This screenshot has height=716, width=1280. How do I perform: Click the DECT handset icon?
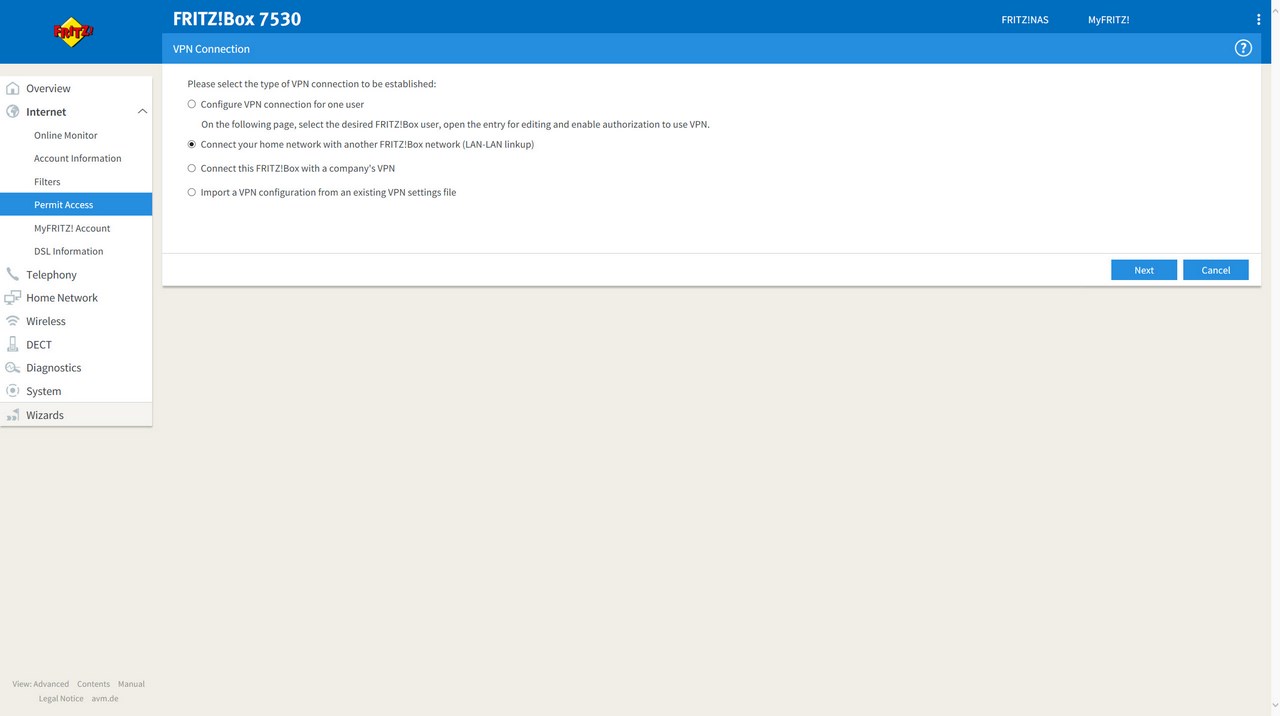pyautogui.click(x=13, y=344)
